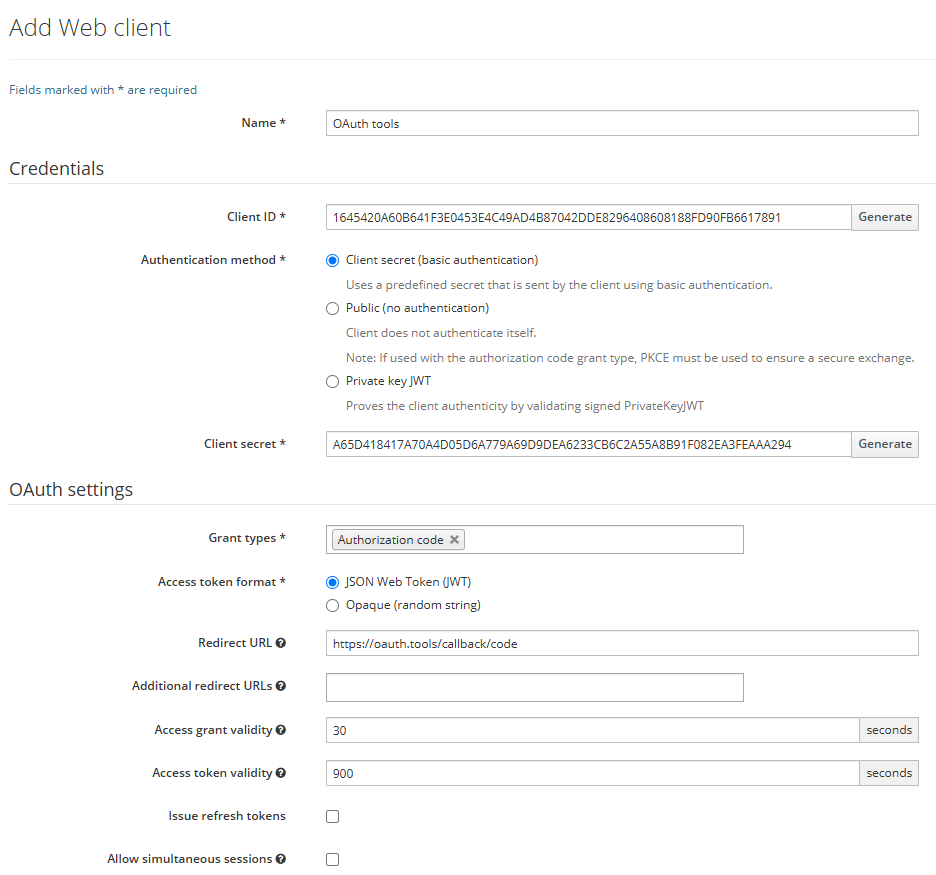
Task: Generate a new Client ID
Action: [884, 217]
